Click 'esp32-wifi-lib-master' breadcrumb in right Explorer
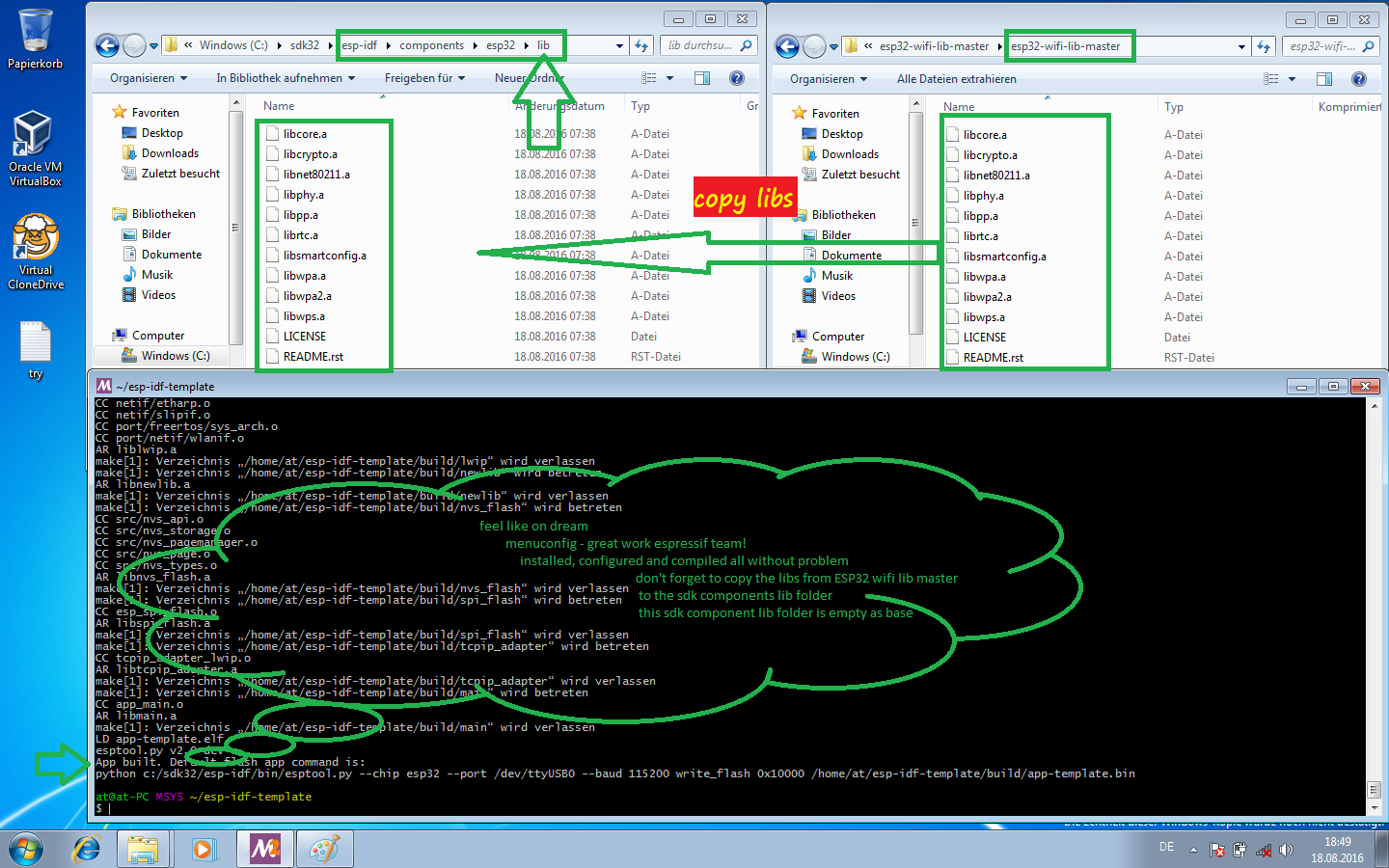The height and width of the screenshot is (868, 1389). pos(1065,46)
